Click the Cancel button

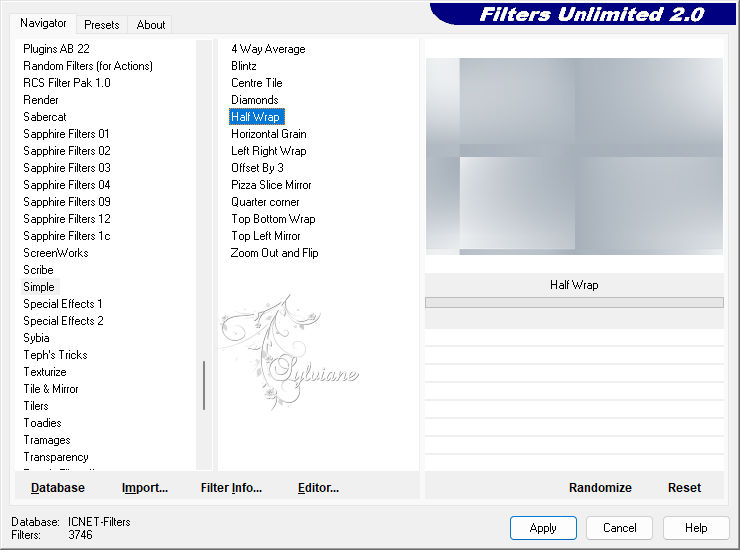(x=619, y=528)
